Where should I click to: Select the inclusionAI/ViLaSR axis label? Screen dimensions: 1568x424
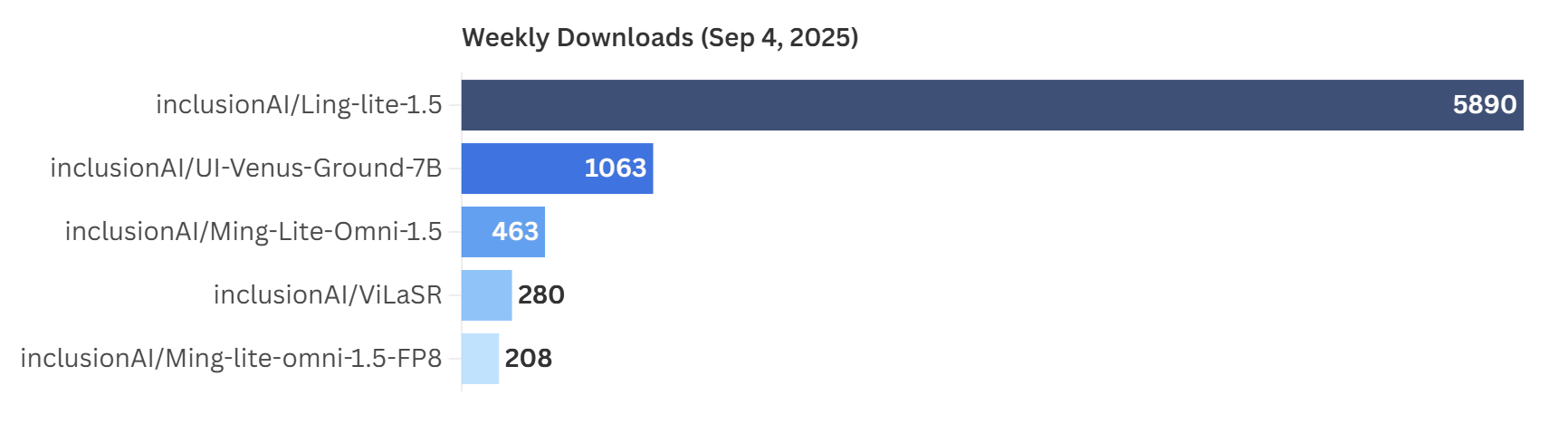point(328,295)
